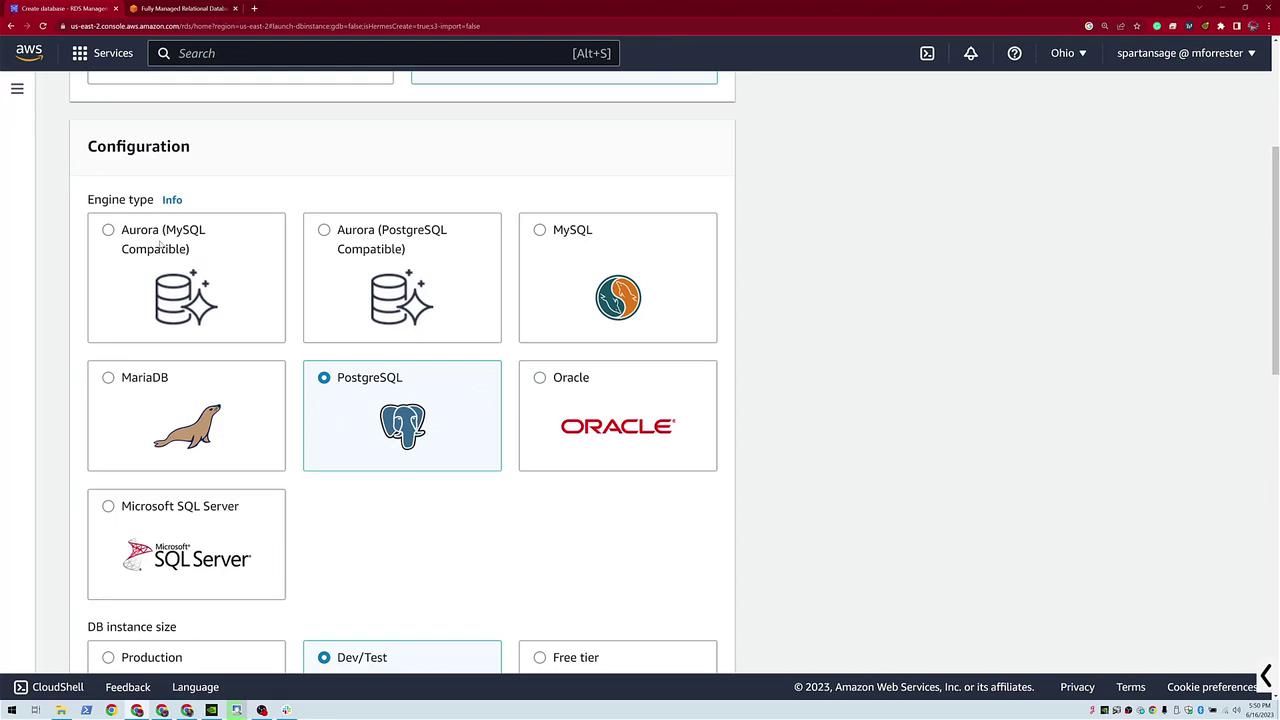
Task: Click the share page icon in address bar
Action: (1121, 26)
